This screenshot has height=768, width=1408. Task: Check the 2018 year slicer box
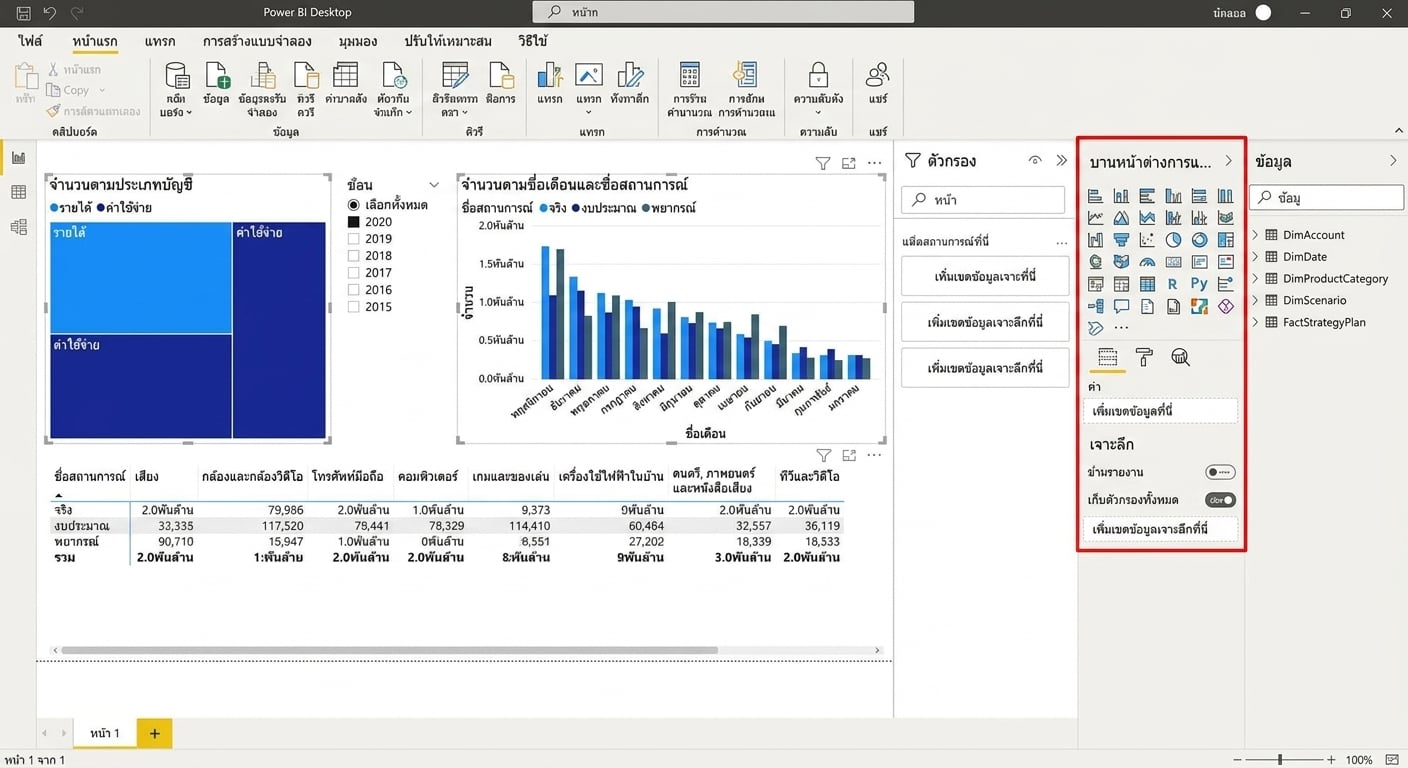click(353, 256)
